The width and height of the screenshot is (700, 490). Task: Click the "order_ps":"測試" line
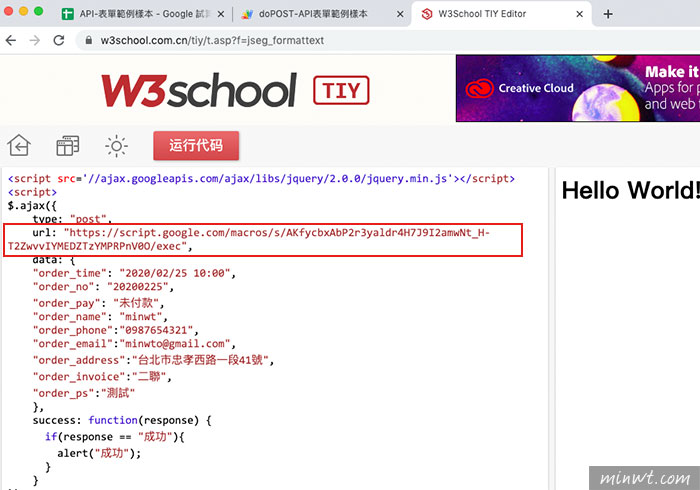pos(83,393)
